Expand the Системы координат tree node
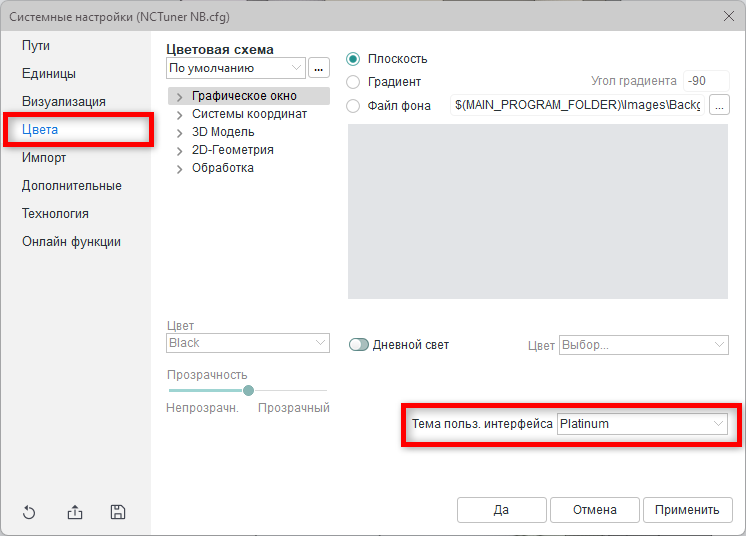This screenshot has width=746, height=536. pos(180,115)
